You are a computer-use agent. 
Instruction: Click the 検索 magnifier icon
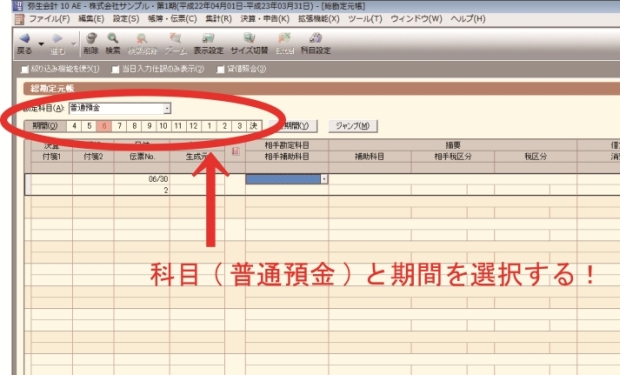(x=113, y=38)
